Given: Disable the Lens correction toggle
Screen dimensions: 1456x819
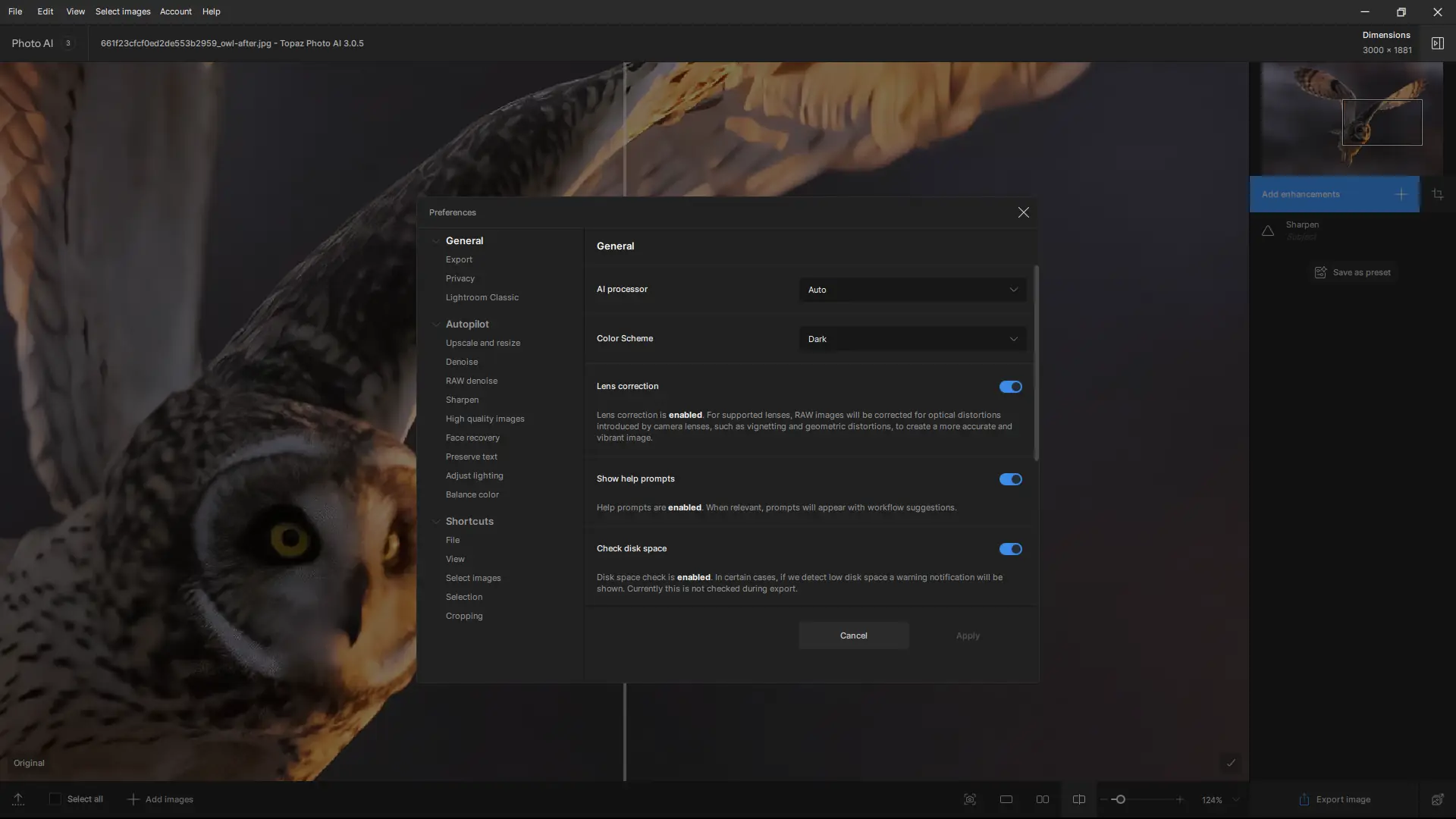Looking at the screenshot, I should [1010, 387].
